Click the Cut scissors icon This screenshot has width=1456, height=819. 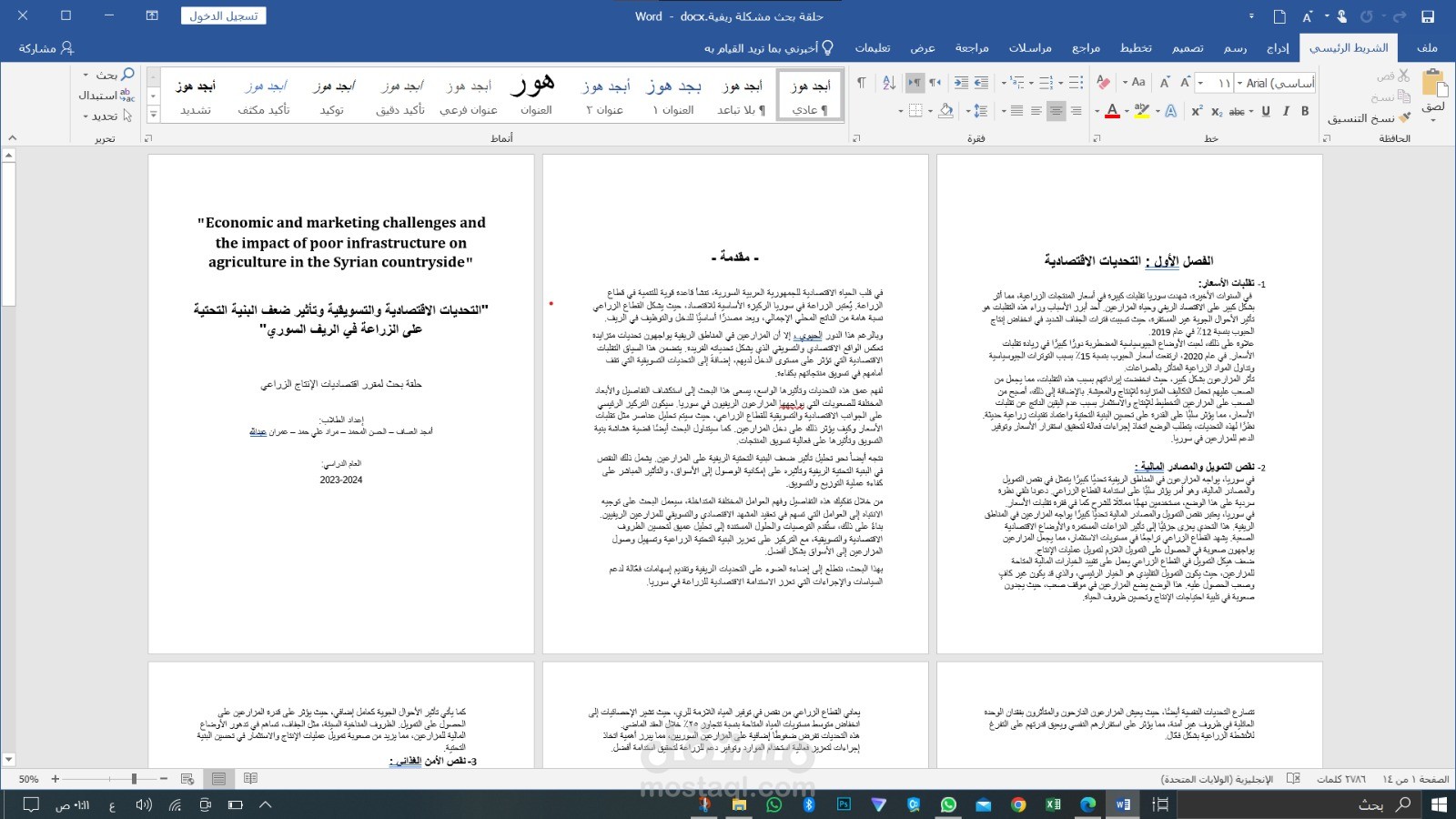click(x=1404, y=76)
